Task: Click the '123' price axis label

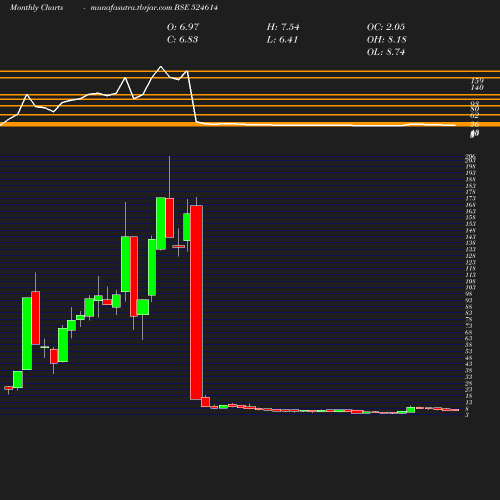Action: pyautogui.click(x=470, y=262)
